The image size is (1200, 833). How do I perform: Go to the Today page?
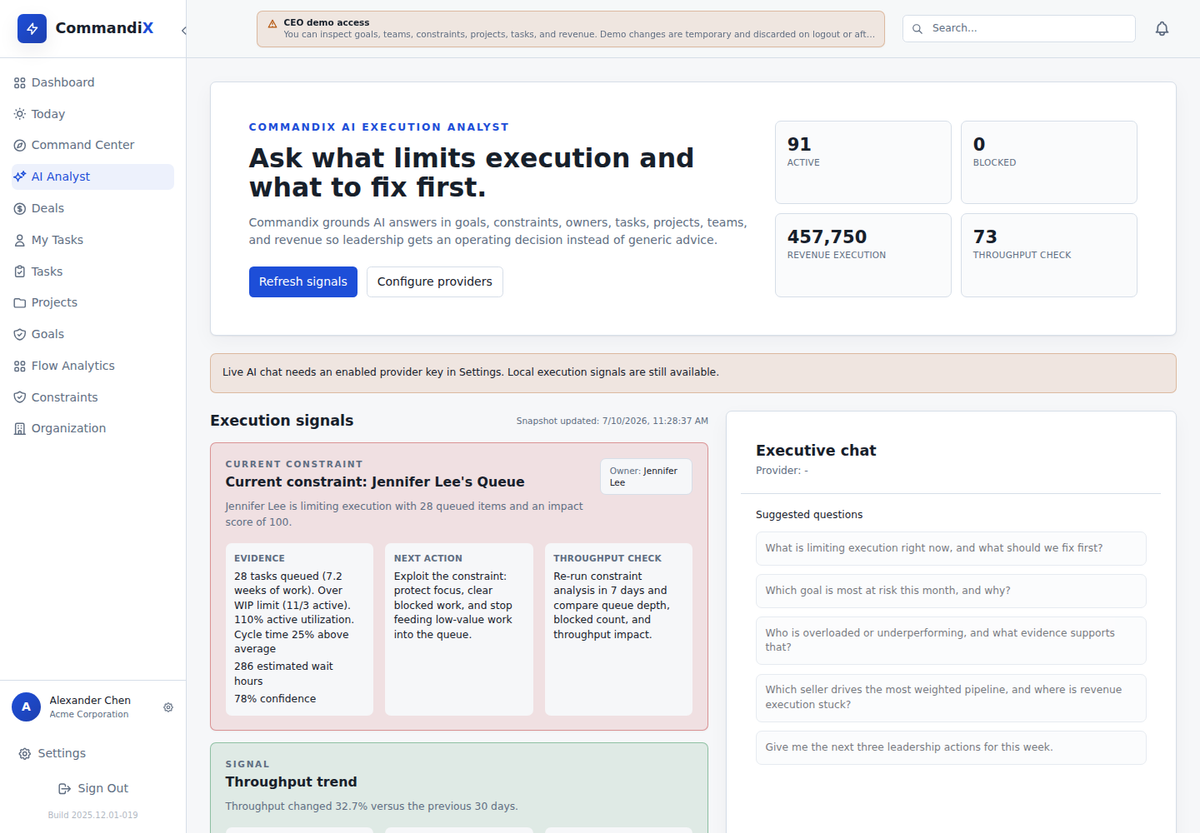pyautogui.click(x=92, y=114)
